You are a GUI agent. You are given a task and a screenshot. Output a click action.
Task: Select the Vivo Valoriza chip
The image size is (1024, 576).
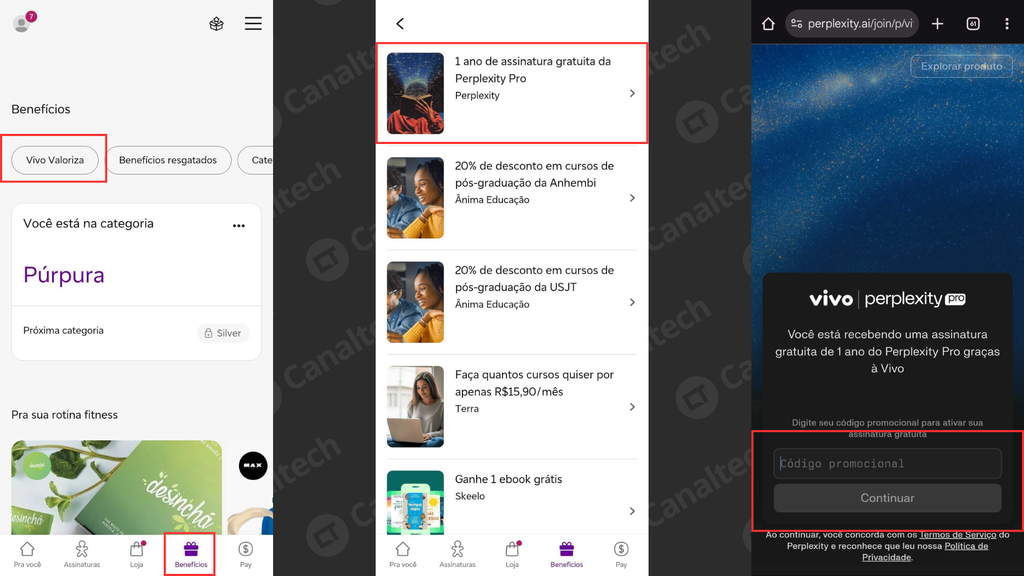tap(55, 160)
